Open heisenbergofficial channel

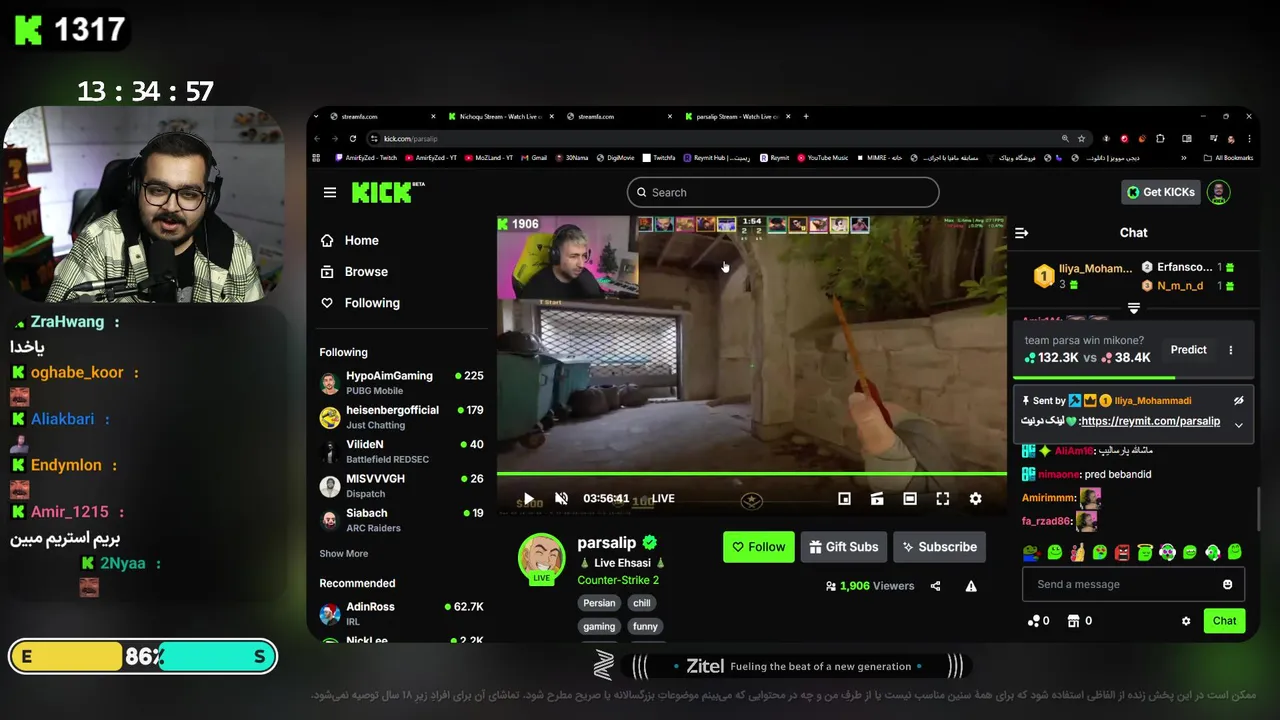[401, 417]
